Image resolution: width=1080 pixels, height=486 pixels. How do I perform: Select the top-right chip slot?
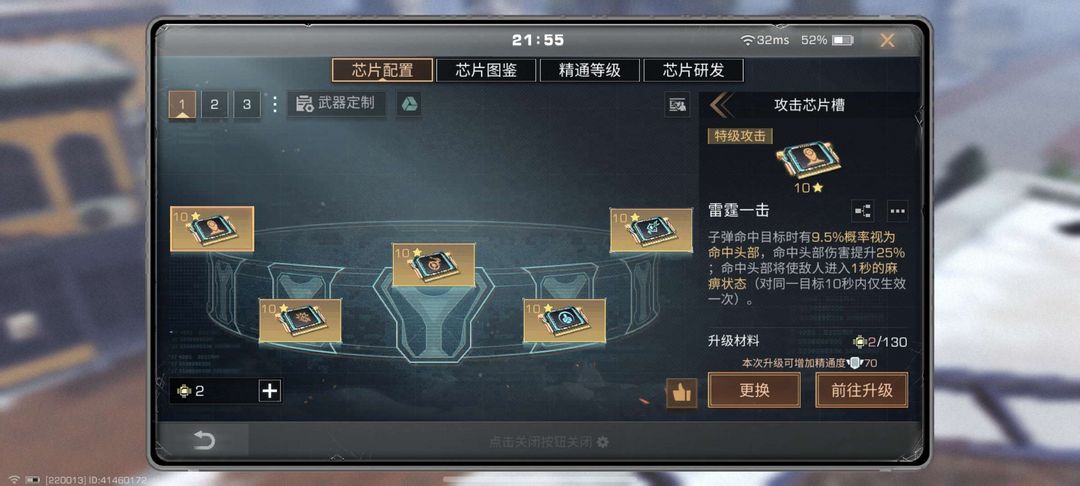click(651, 230)
